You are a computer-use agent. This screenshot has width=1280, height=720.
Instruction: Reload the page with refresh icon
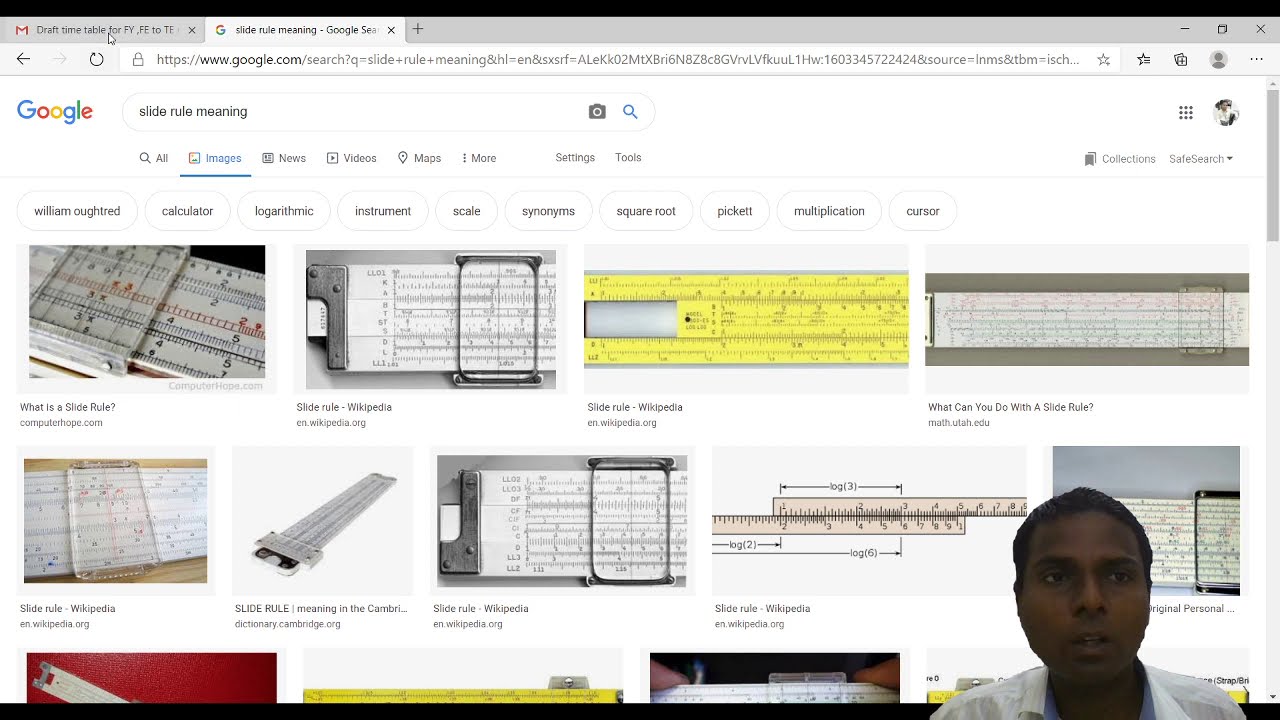[96, 60]
